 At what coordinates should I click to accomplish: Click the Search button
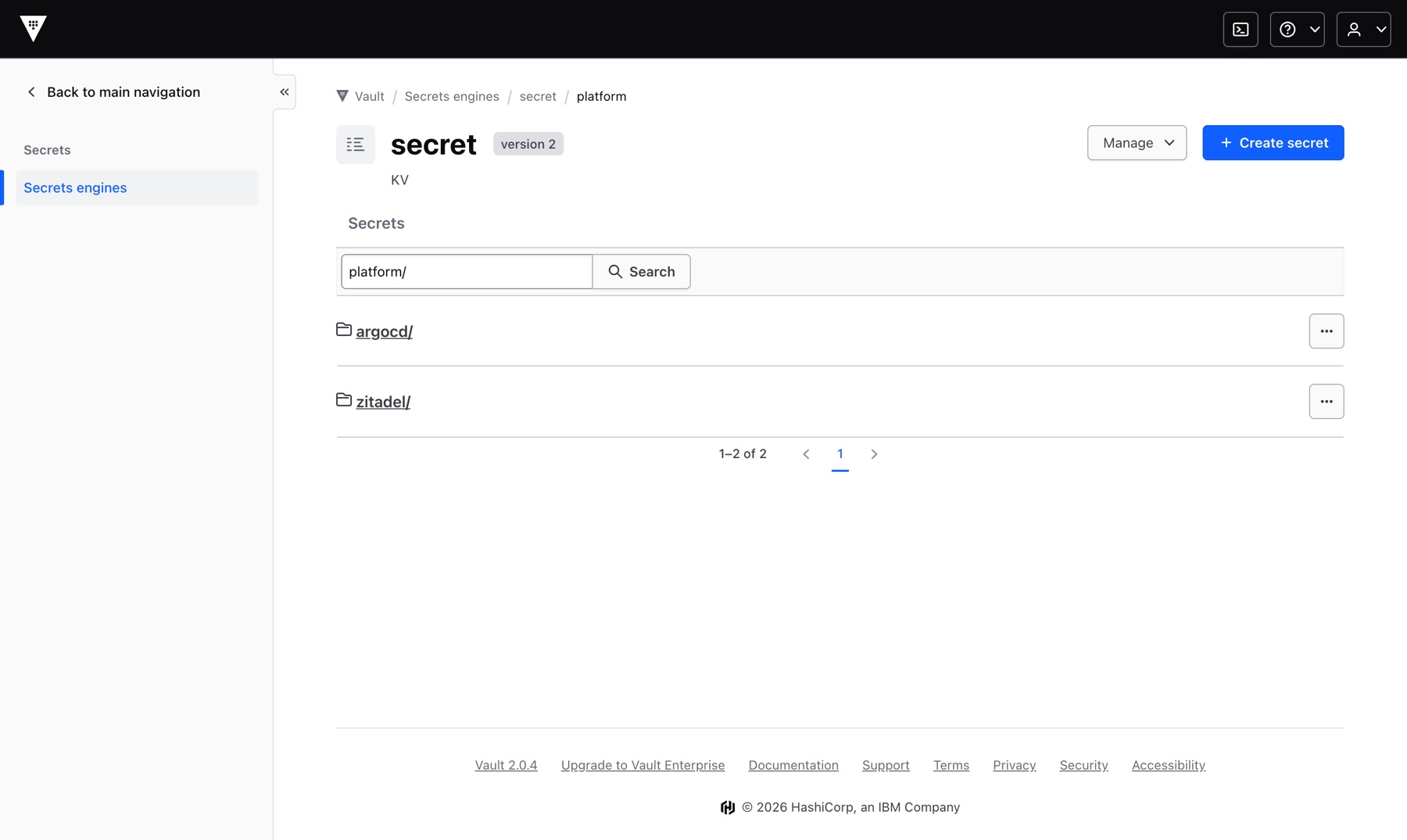[642, 272]
